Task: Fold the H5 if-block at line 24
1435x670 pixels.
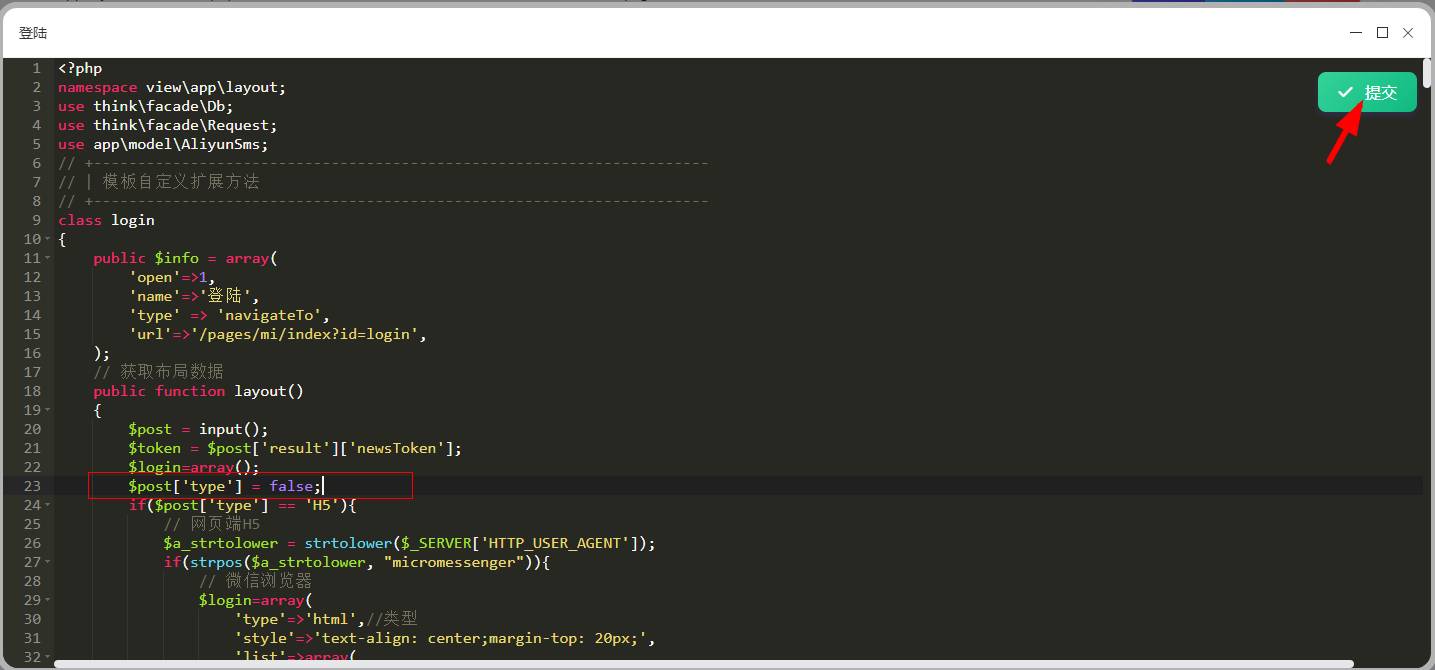Action: click(x=48, y=505)
